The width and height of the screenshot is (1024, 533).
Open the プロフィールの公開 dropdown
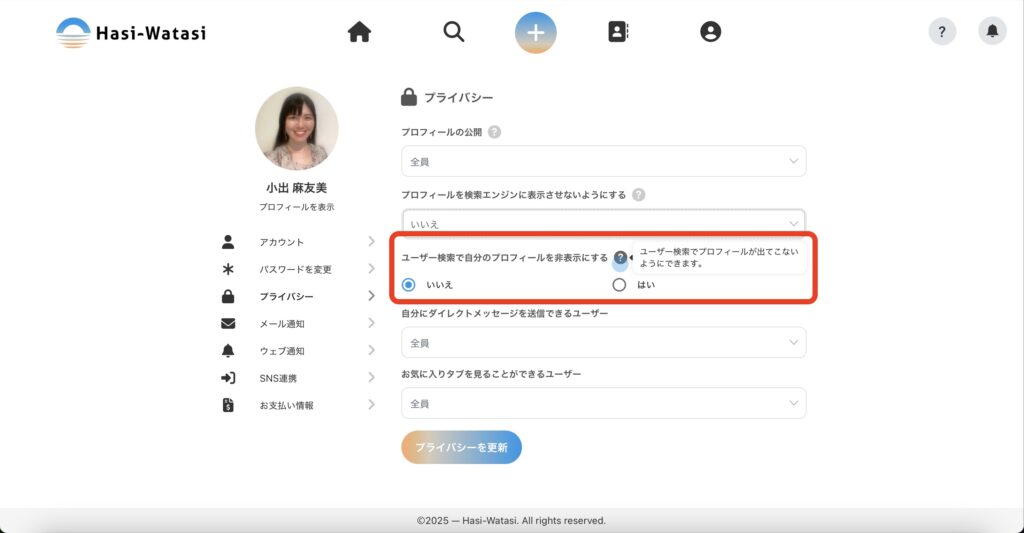(x=603, y=161)
